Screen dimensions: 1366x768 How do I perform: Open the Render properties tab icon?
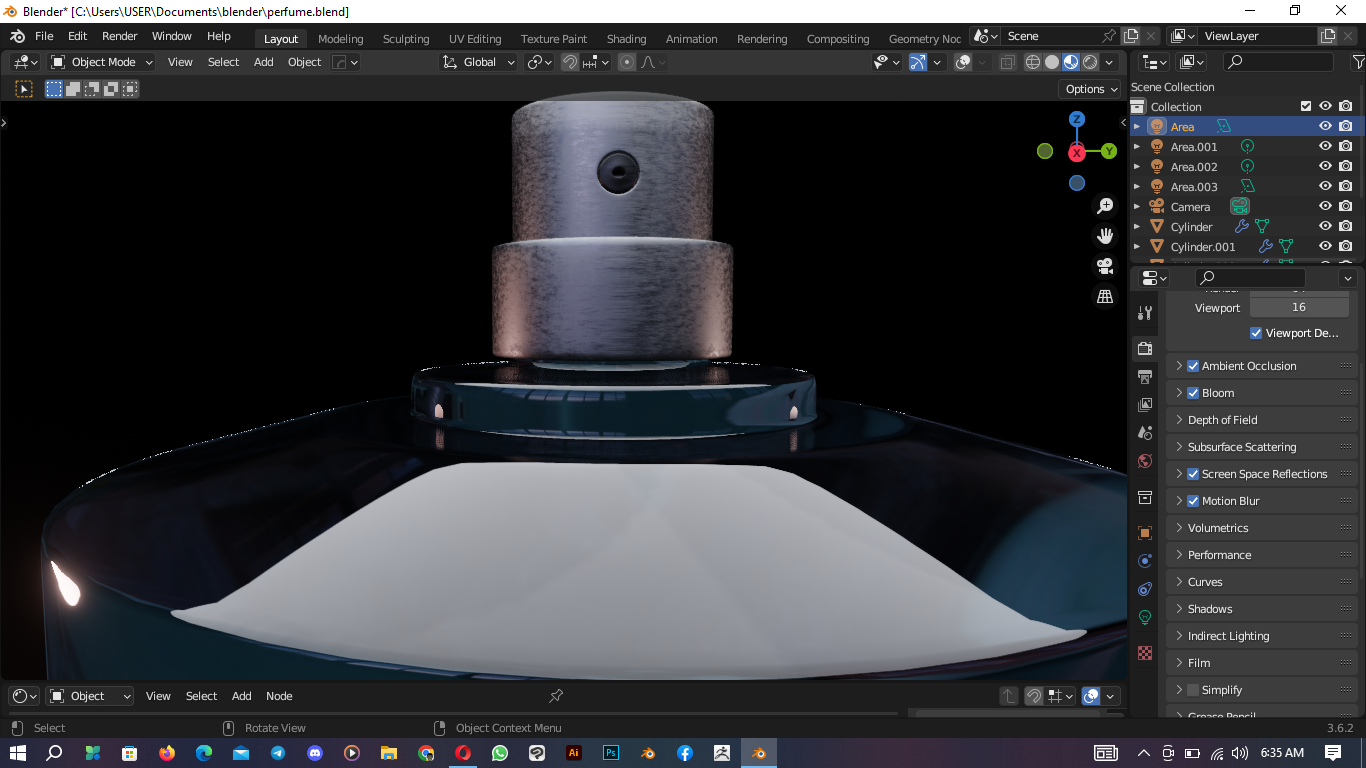[1145, 349]
